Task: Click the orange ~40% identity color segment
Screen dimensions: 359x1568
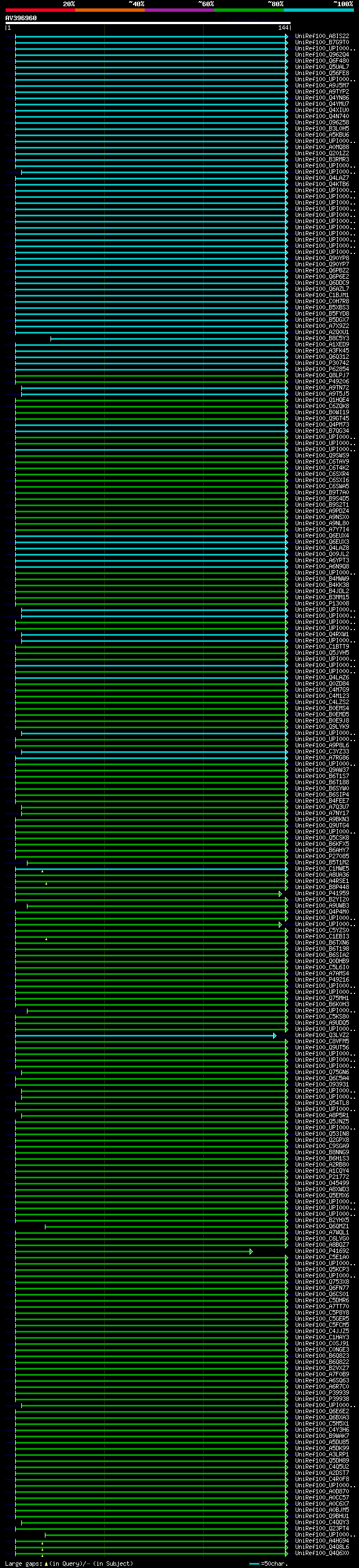Action: click(110, 10)
